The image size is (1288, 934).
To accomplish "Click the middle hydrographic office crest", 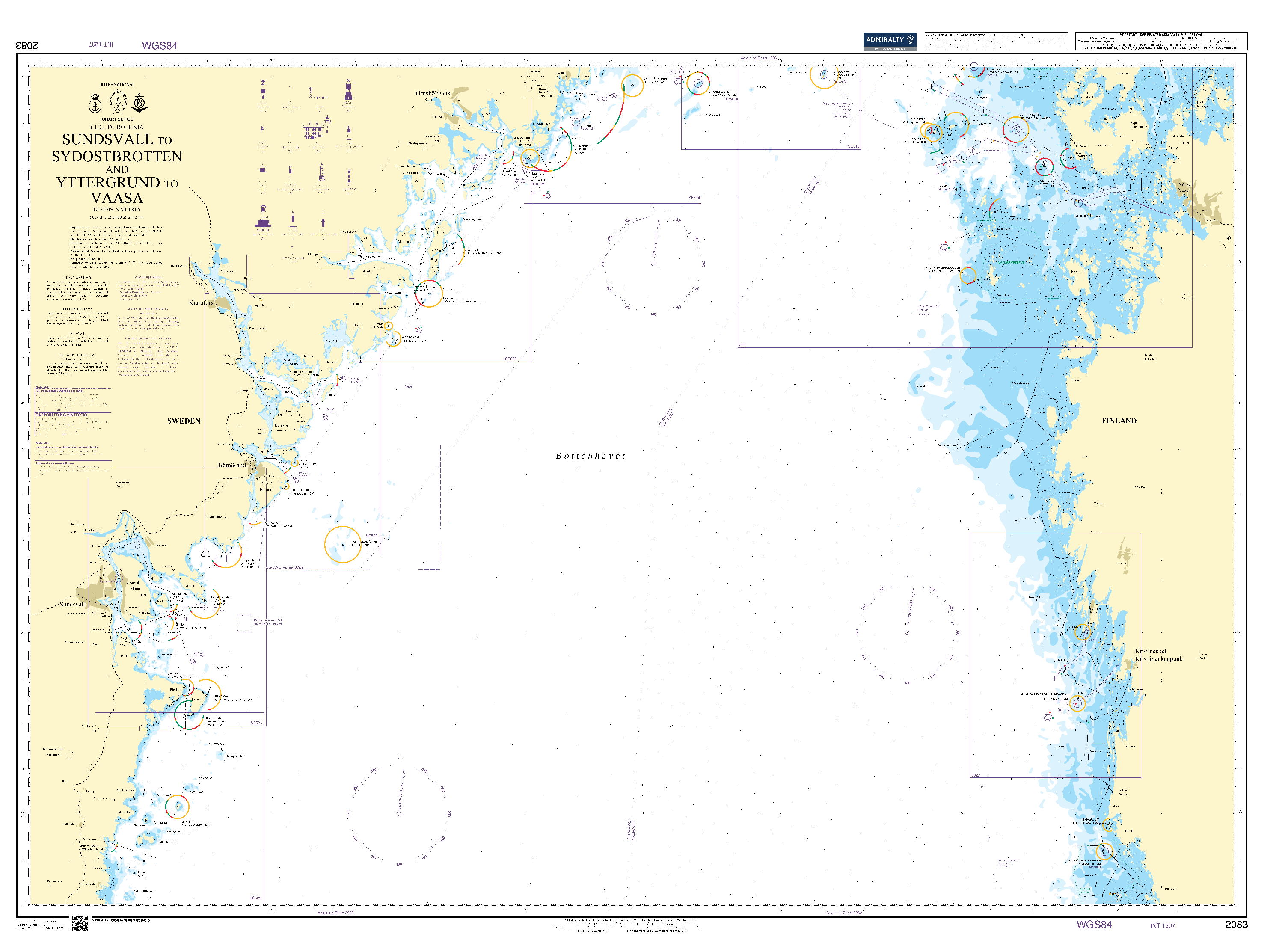I will 118,103.
